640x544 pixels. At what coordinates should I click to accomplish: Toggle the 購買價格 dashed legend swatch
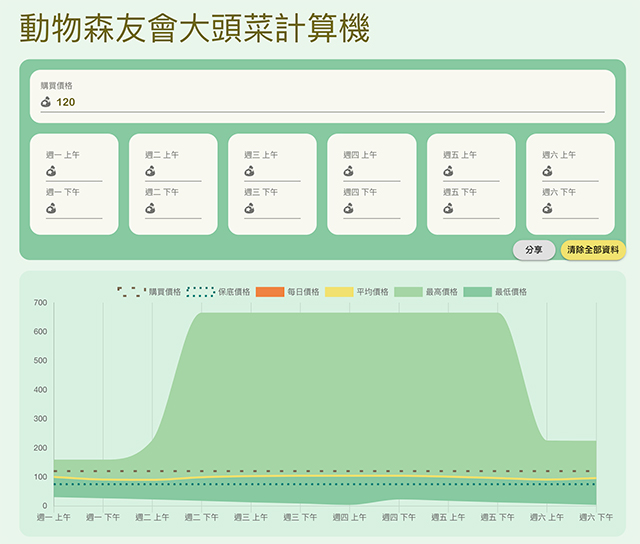pyautogui.click(x=131, y=292)
